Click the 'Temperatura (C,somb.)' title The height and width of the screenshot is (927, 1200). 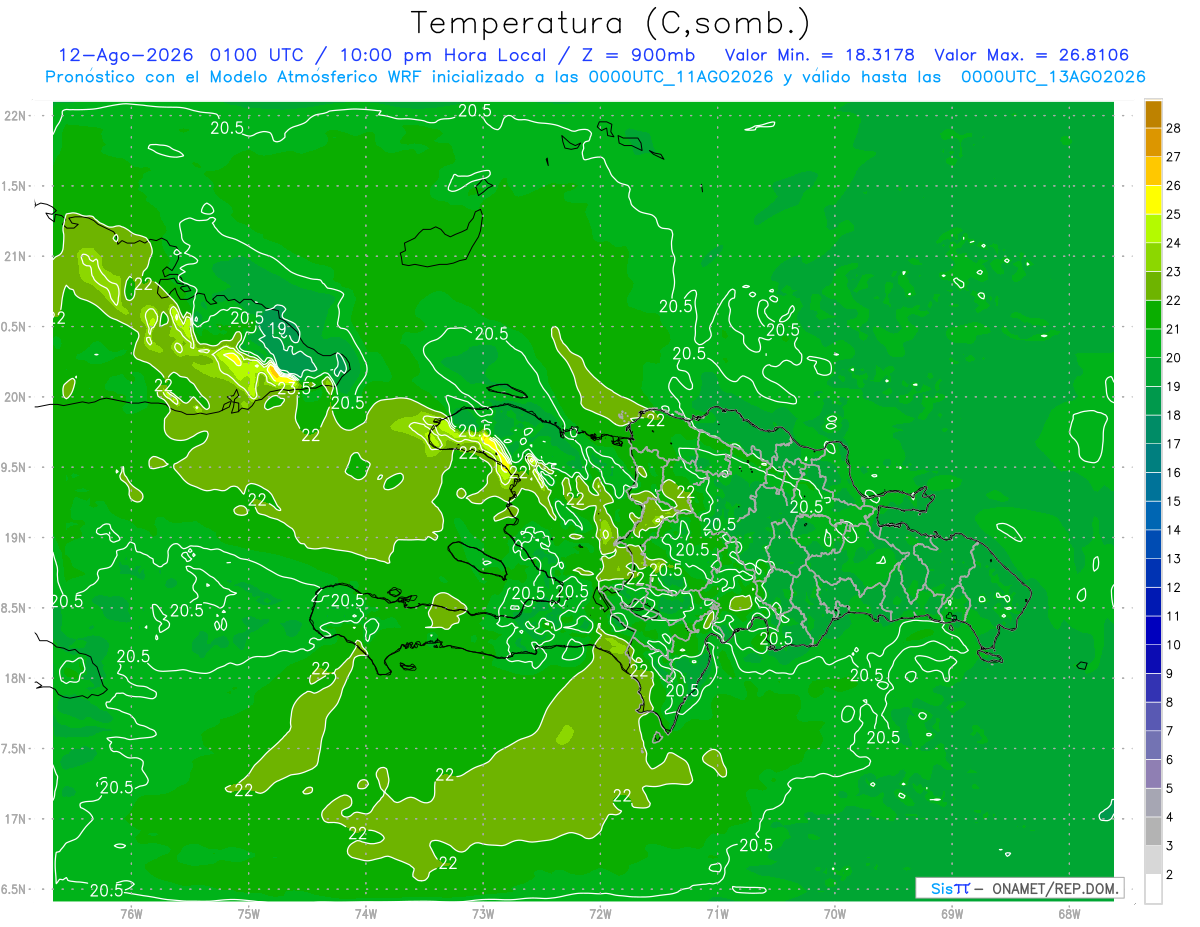coord(610,23)
